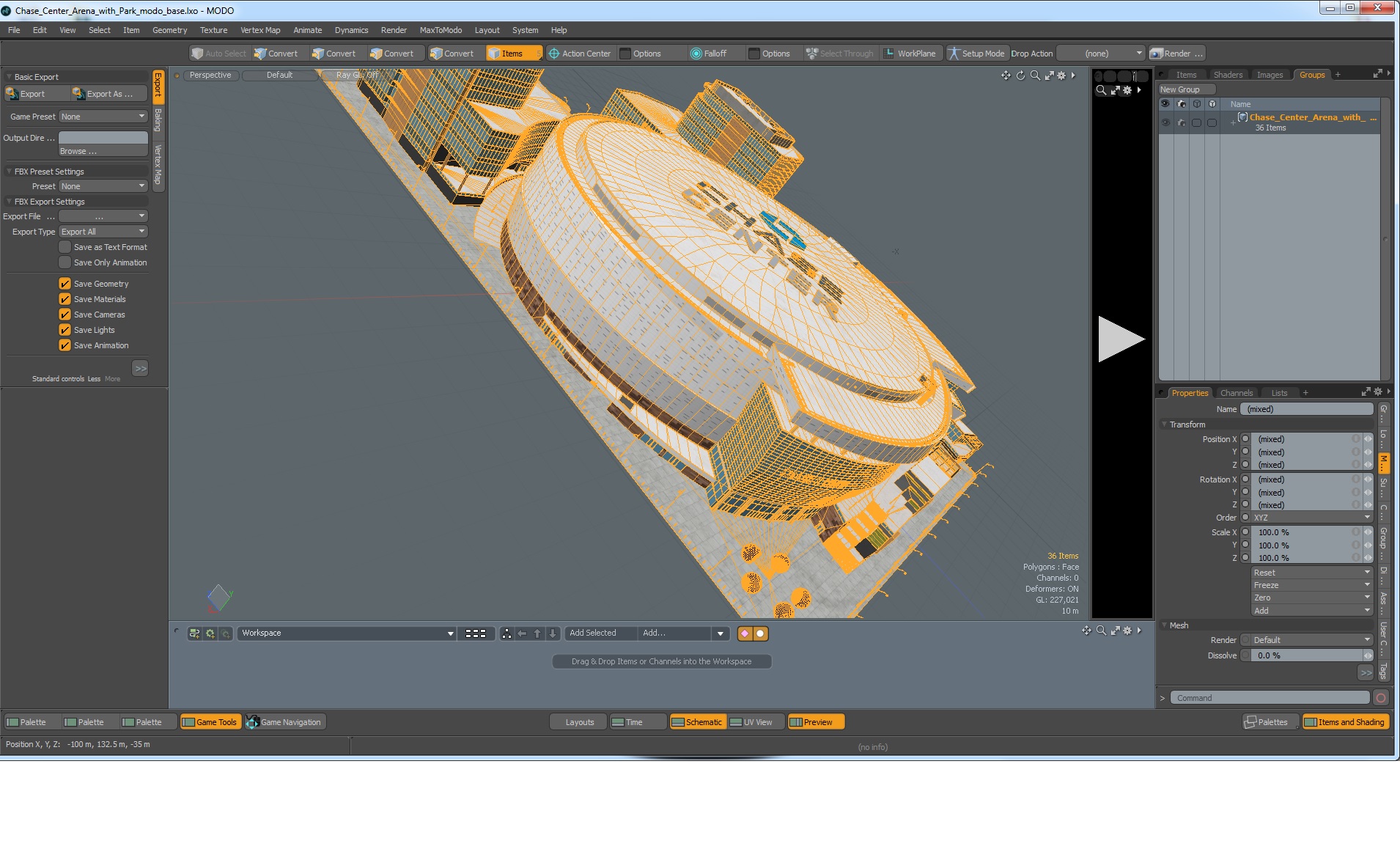The width and height of the screenshot is (1400, 849).
Task: Click the Items and Shading button
Action: pos(1346,722)
